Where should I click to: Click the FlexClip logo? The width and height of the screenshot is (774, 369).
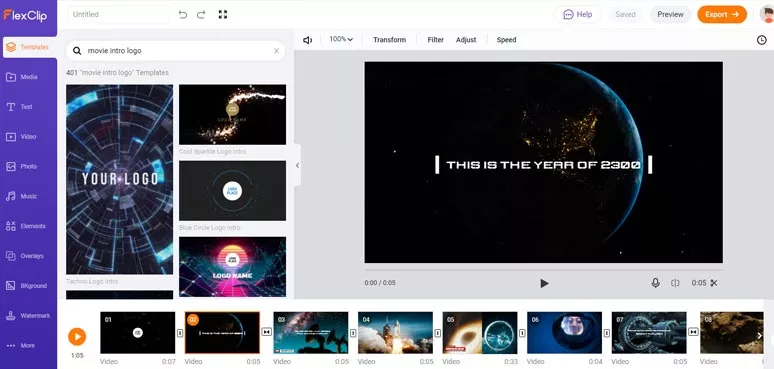25,15
